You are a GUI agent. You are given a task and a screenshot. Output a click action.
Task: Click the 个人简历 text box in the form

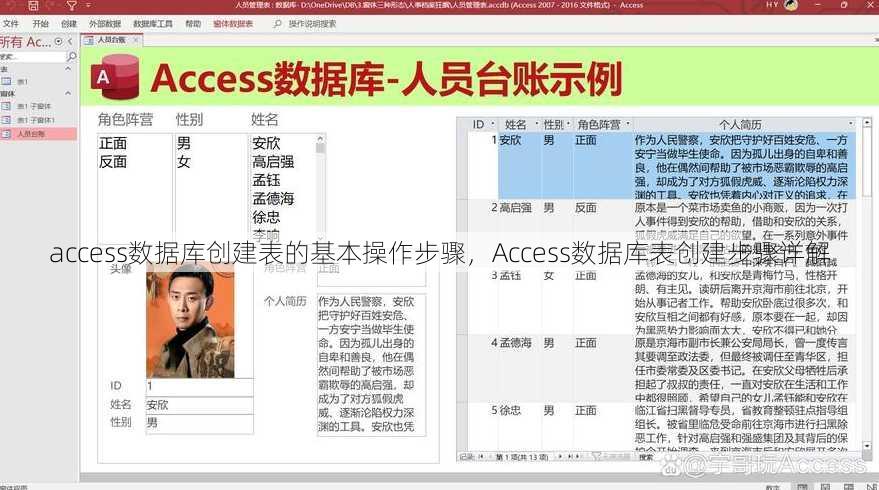pyautogui.click(x=371, y=364)
